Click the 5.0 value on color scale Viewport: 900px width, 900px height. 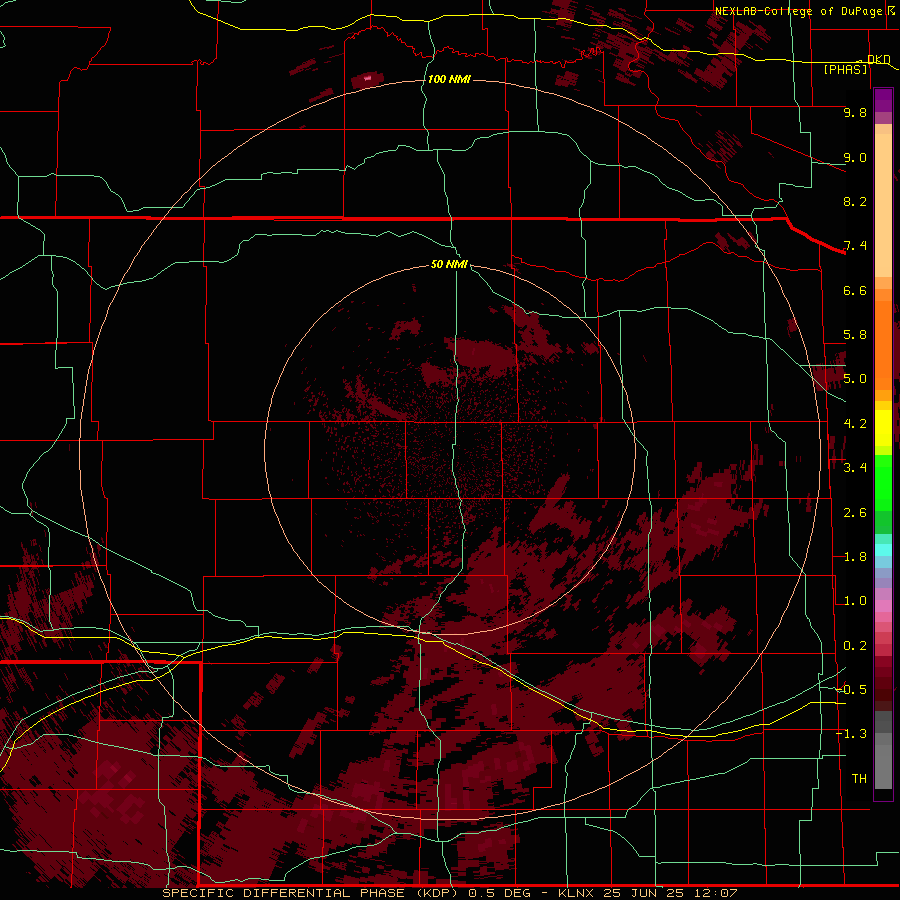(x=855, y=379)
